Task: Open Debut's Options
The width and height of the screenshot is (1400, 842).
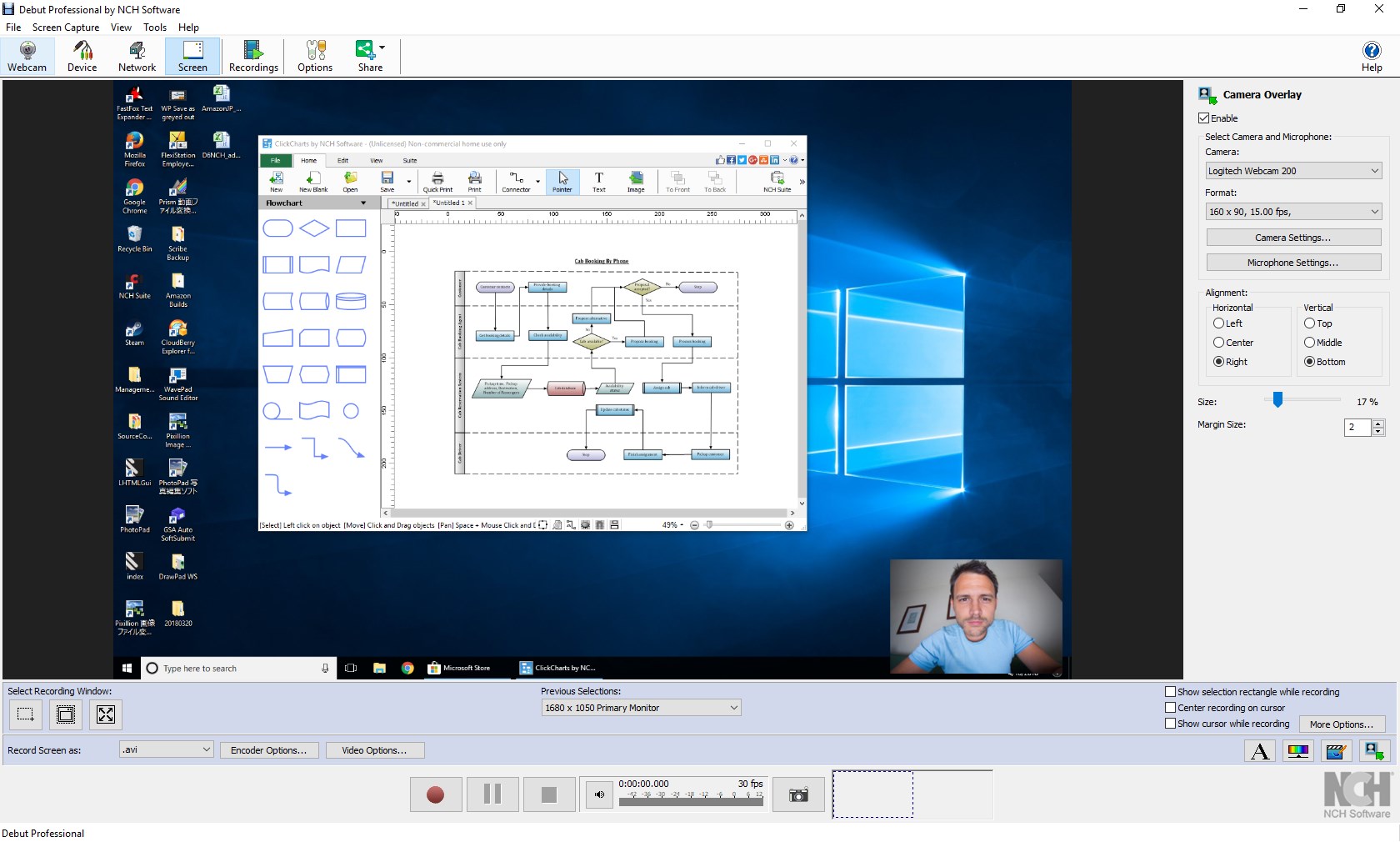Action: click(x=314, y=56)
